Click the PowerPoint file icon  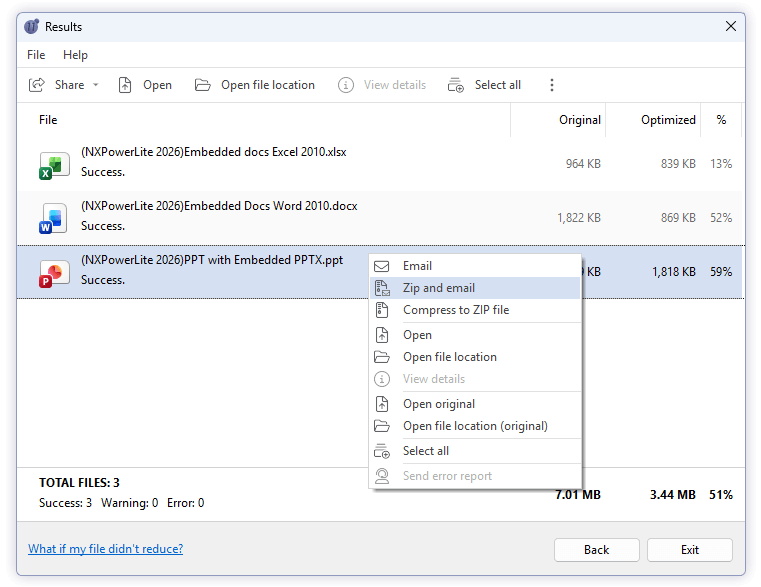pos(54,272)
